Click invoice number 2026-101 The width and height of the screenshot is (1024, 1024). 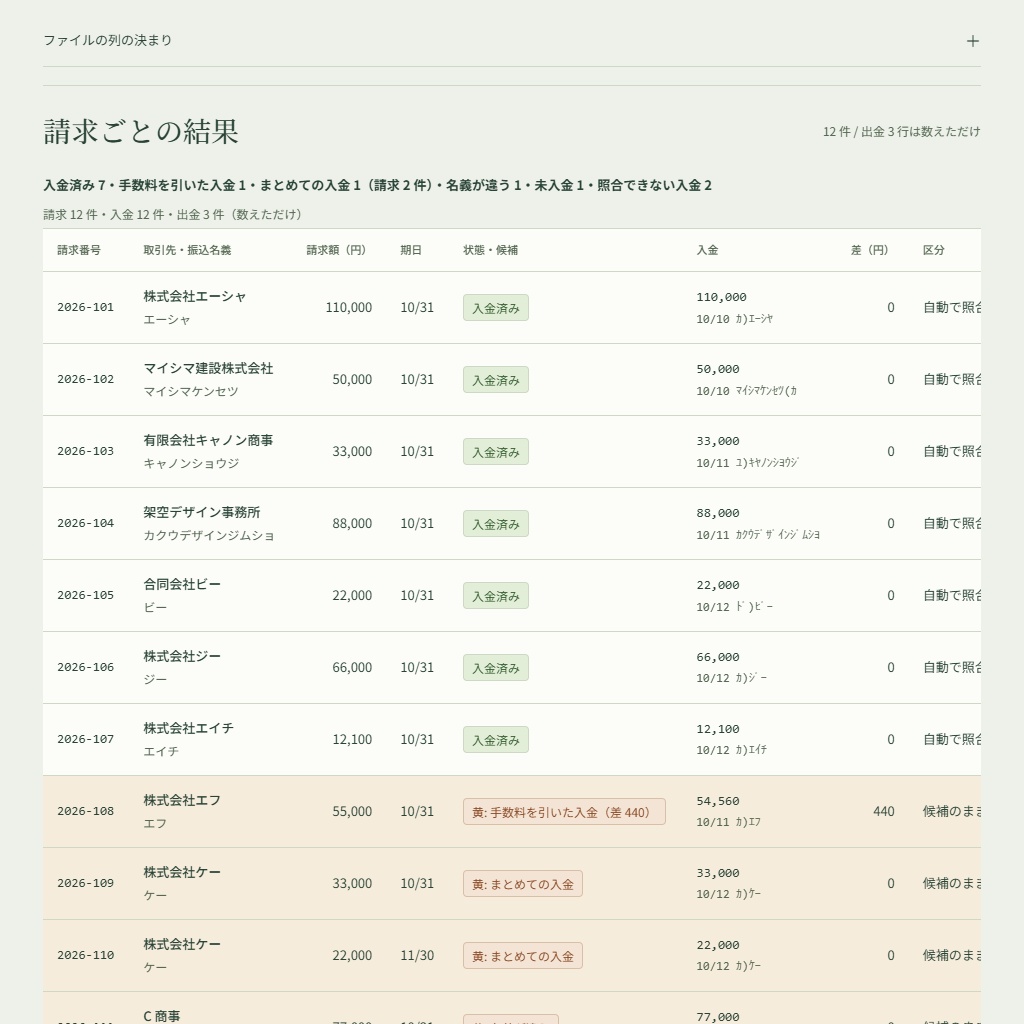click(86, 308)
